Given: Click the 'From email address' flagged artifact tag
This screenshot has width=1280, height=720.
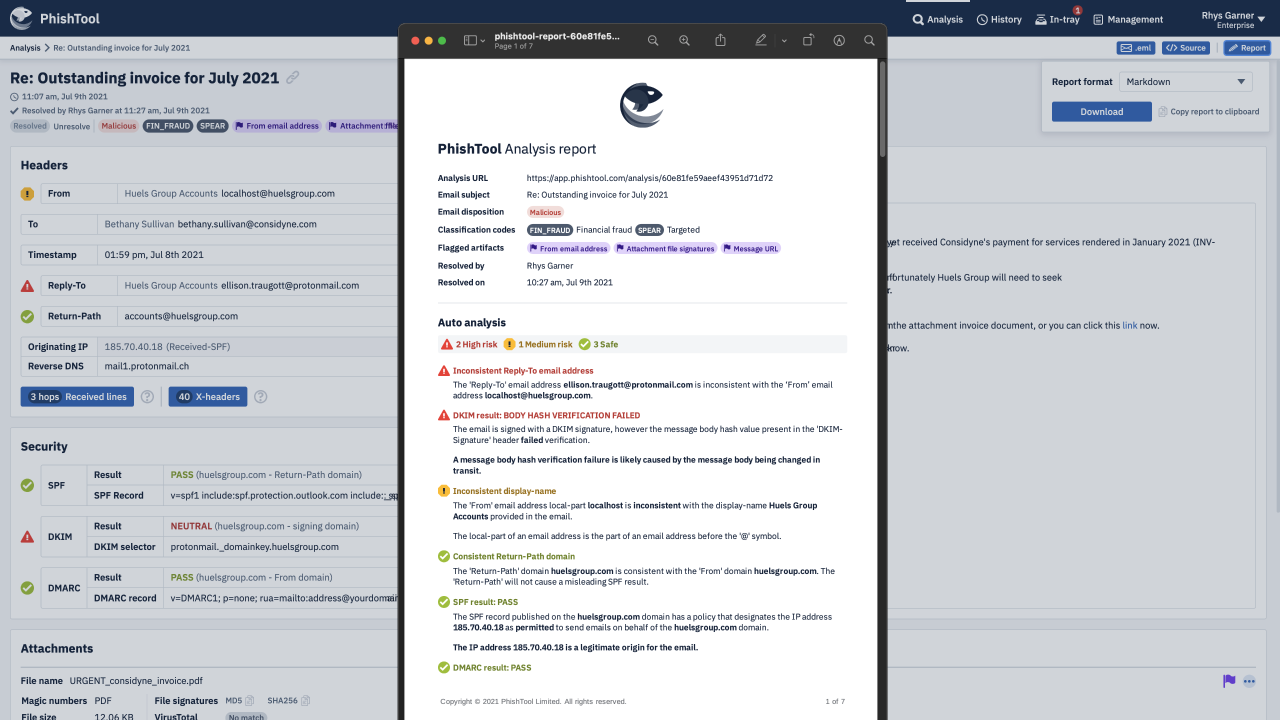Looking at the screenshot, I should point(277,126).
